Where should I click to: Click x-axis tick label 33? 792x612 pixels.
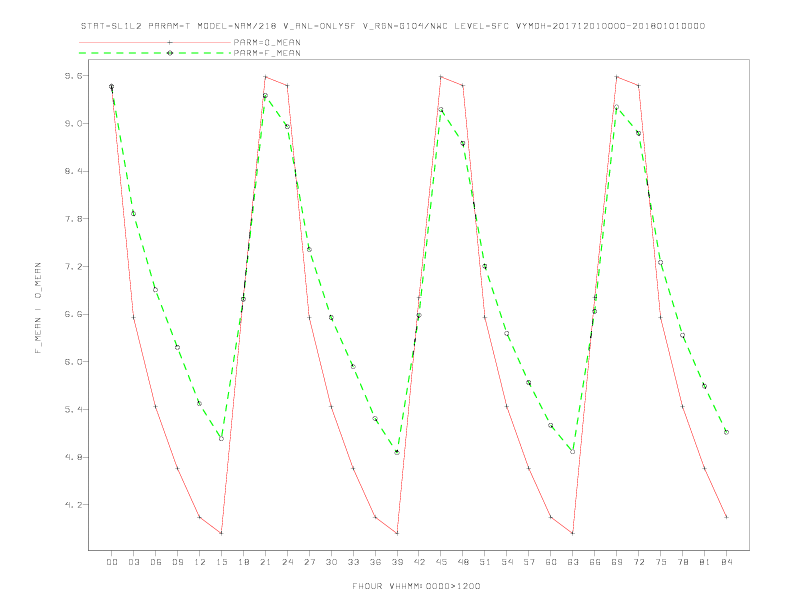(353, 562)
